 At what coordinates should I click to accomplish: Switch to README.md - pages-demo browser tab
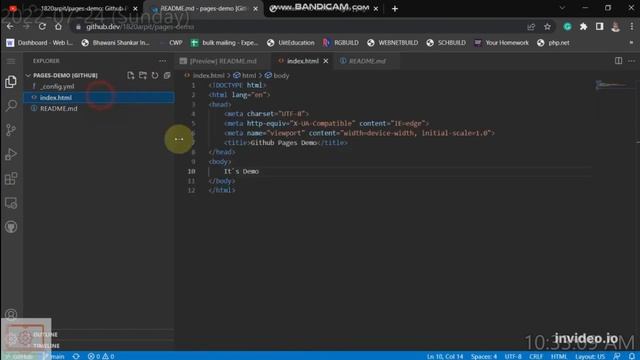coord(204,9)
